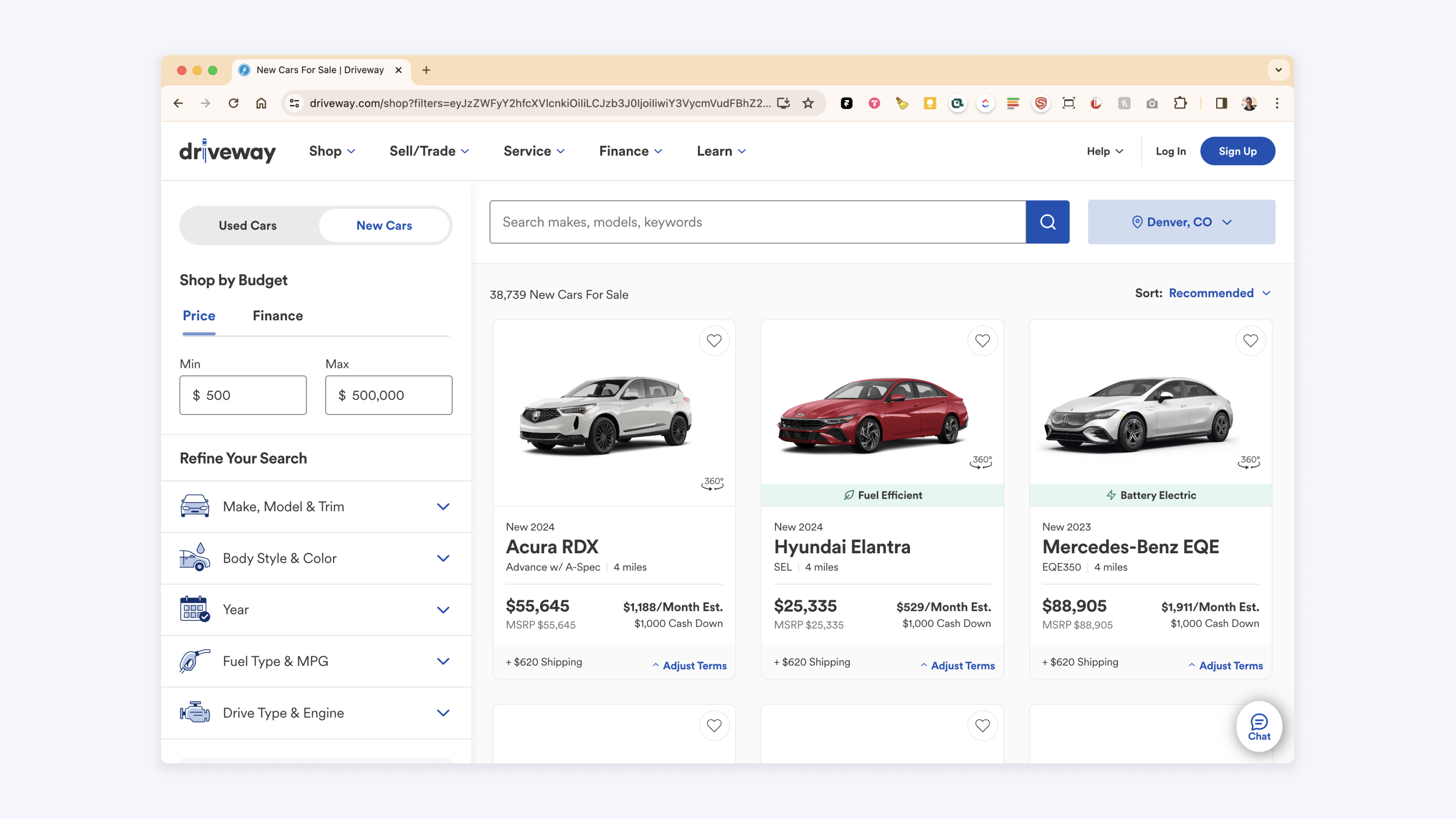Click the blue search magnifier button

[x=1047, y=222]
